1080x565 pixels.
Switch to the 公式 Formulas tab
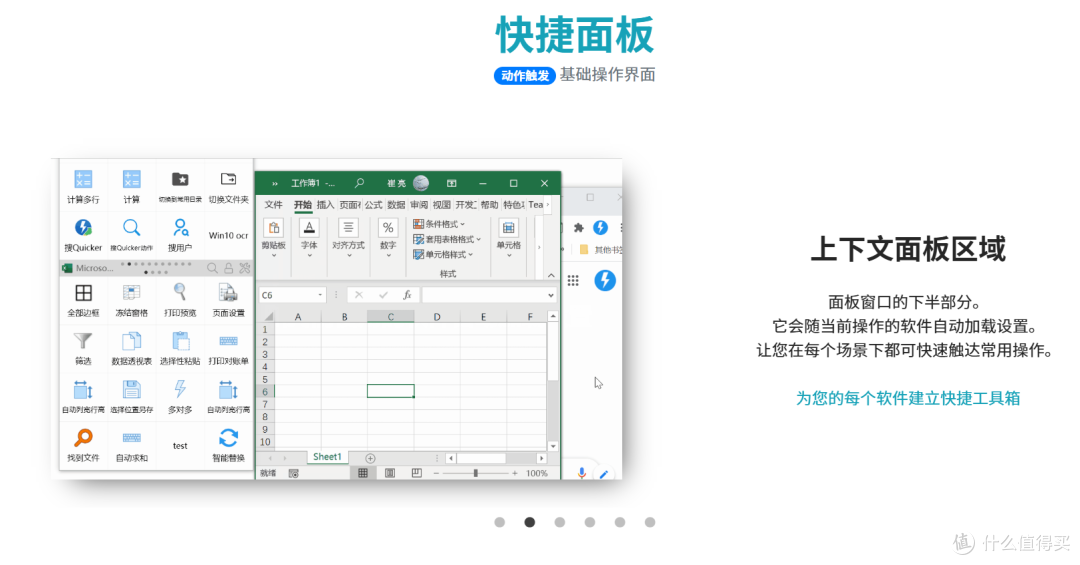tap(373, 205)
